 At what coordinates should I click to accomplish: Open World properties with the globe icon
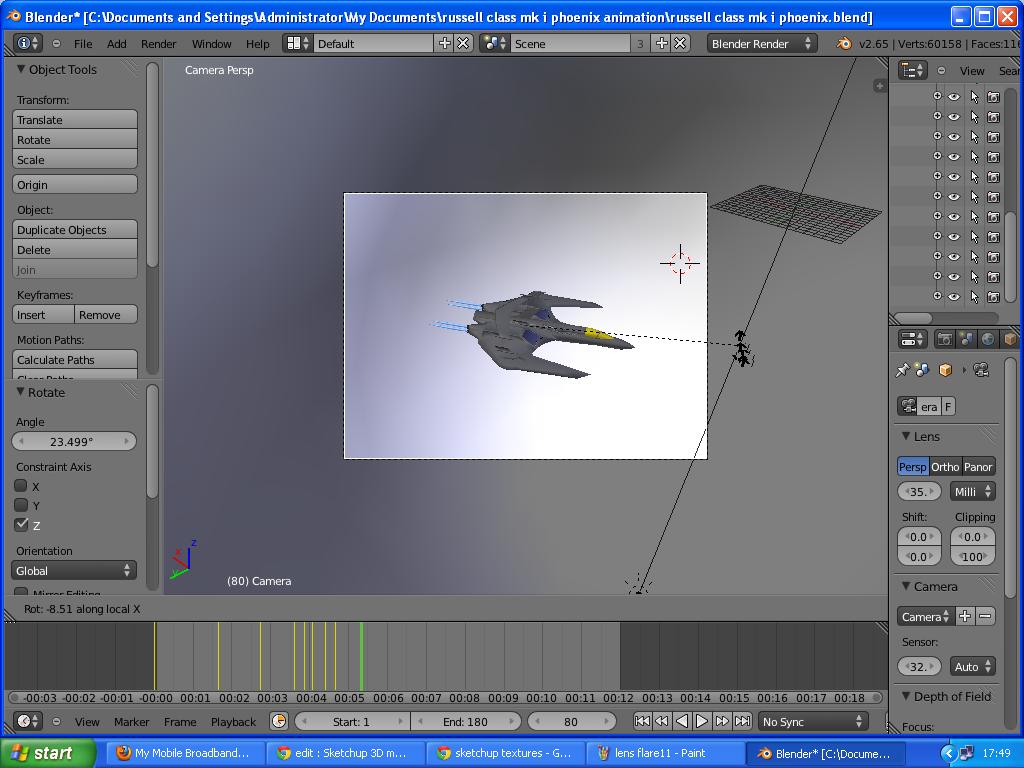(x=988, y=339)
